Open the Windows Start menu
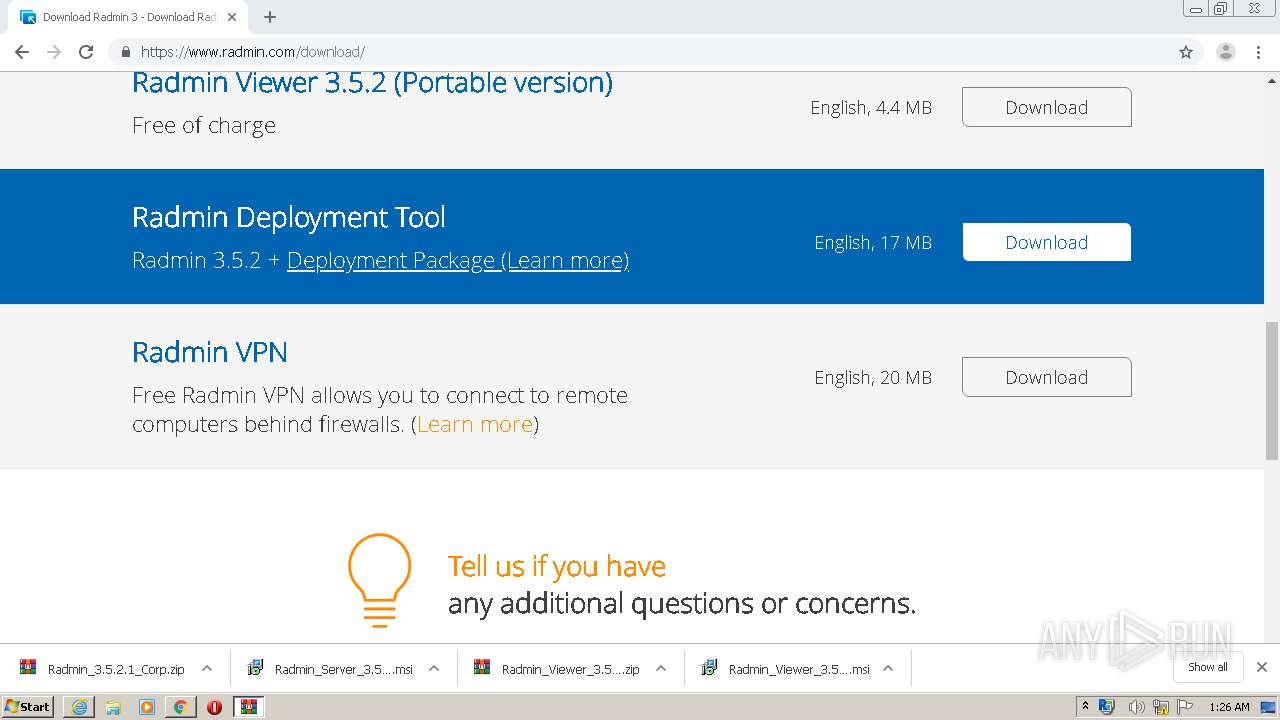1280x720 pixels. (x=28, y=707)
